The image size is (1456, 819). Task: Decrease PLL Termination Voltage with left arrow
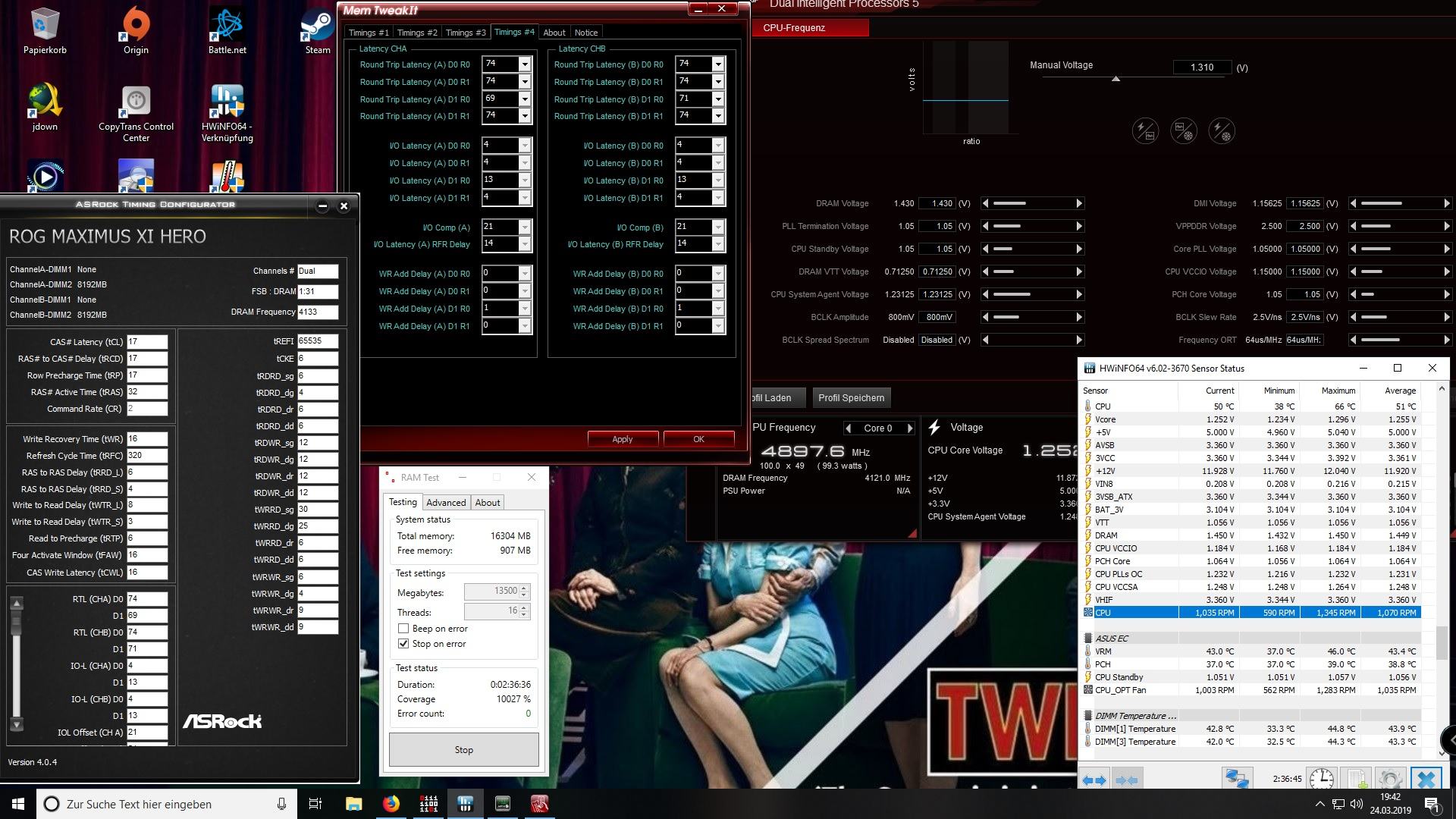click(985, 226)
